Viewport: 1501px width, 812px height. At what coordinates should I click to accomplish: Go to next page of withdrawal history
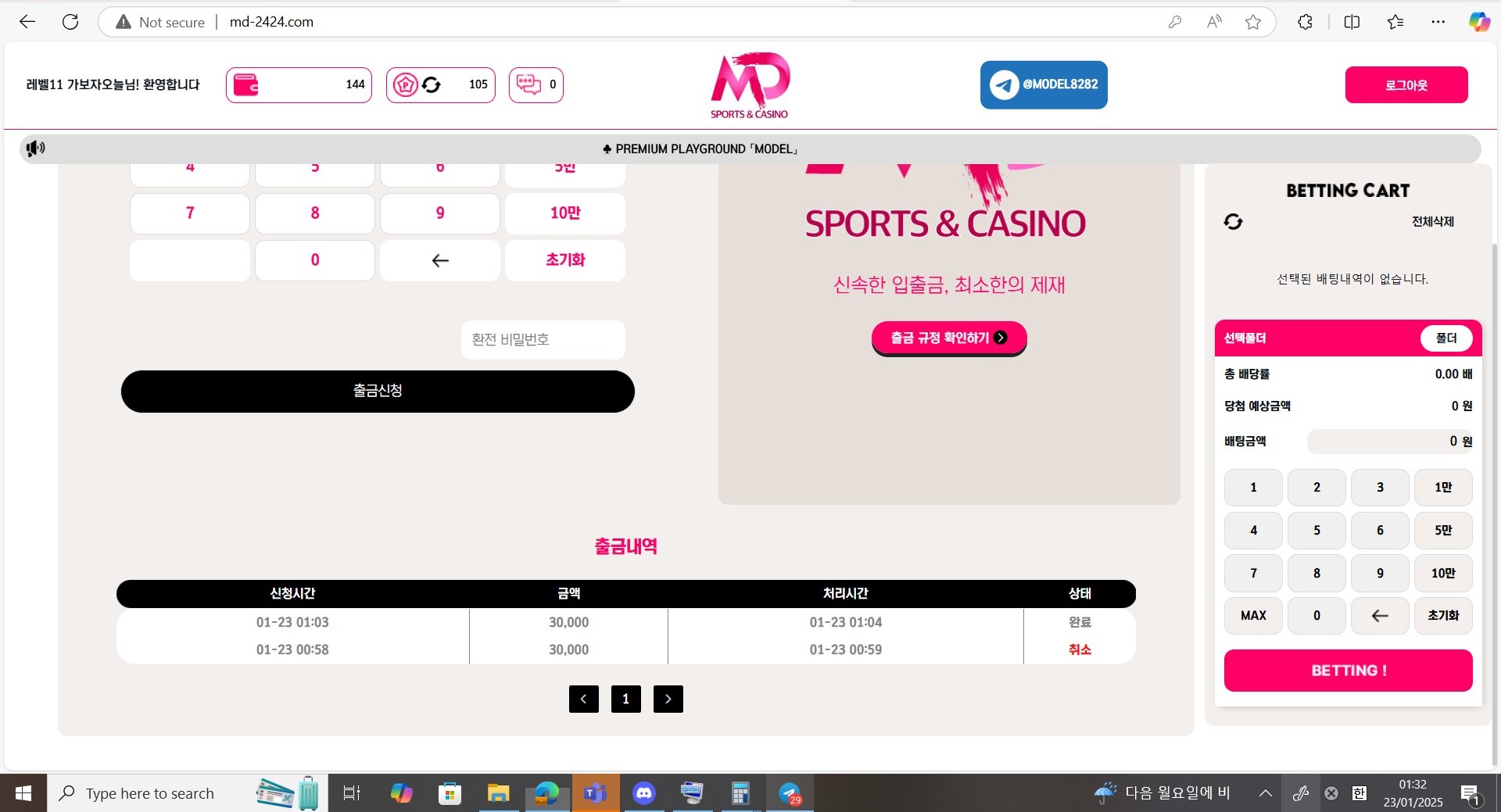click(x=668, y=699)
